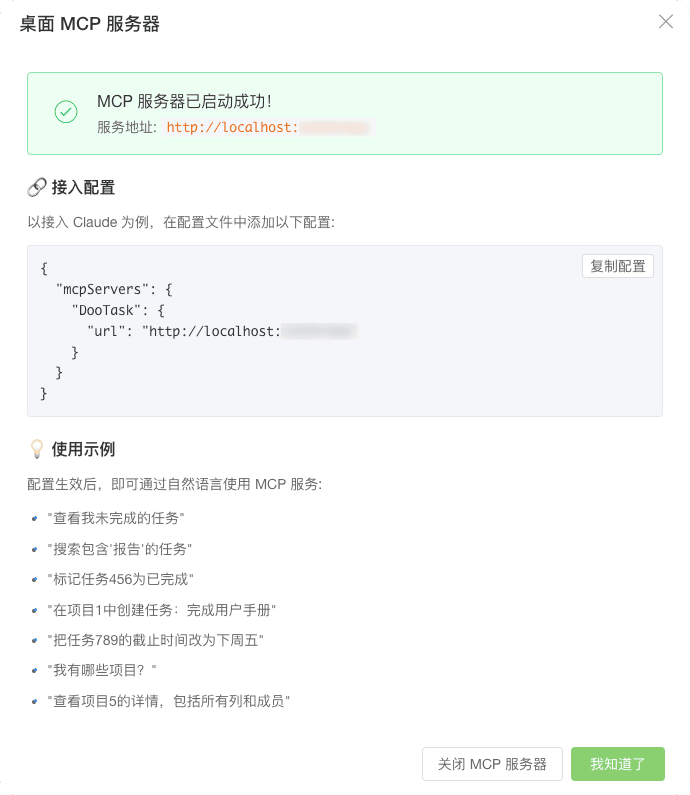Select the example changing 任务789 deadline
The width and height of the screenshot is (690, 795).
(x=155, y=640)
